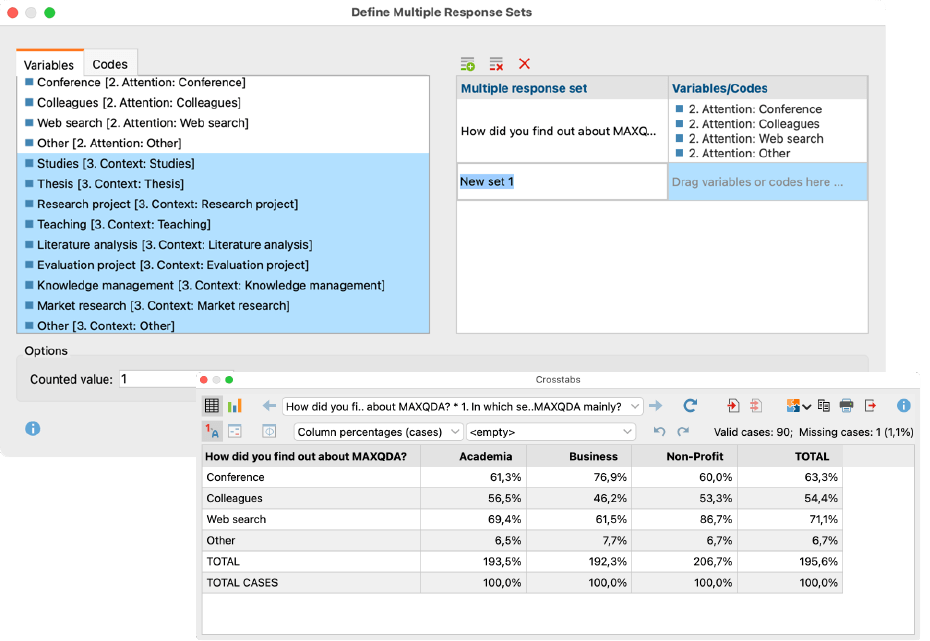The width and height of the screenshot is (930, 641).
Task: Click the TOTAL column header in Crosstabs
Action: (790, 456)
